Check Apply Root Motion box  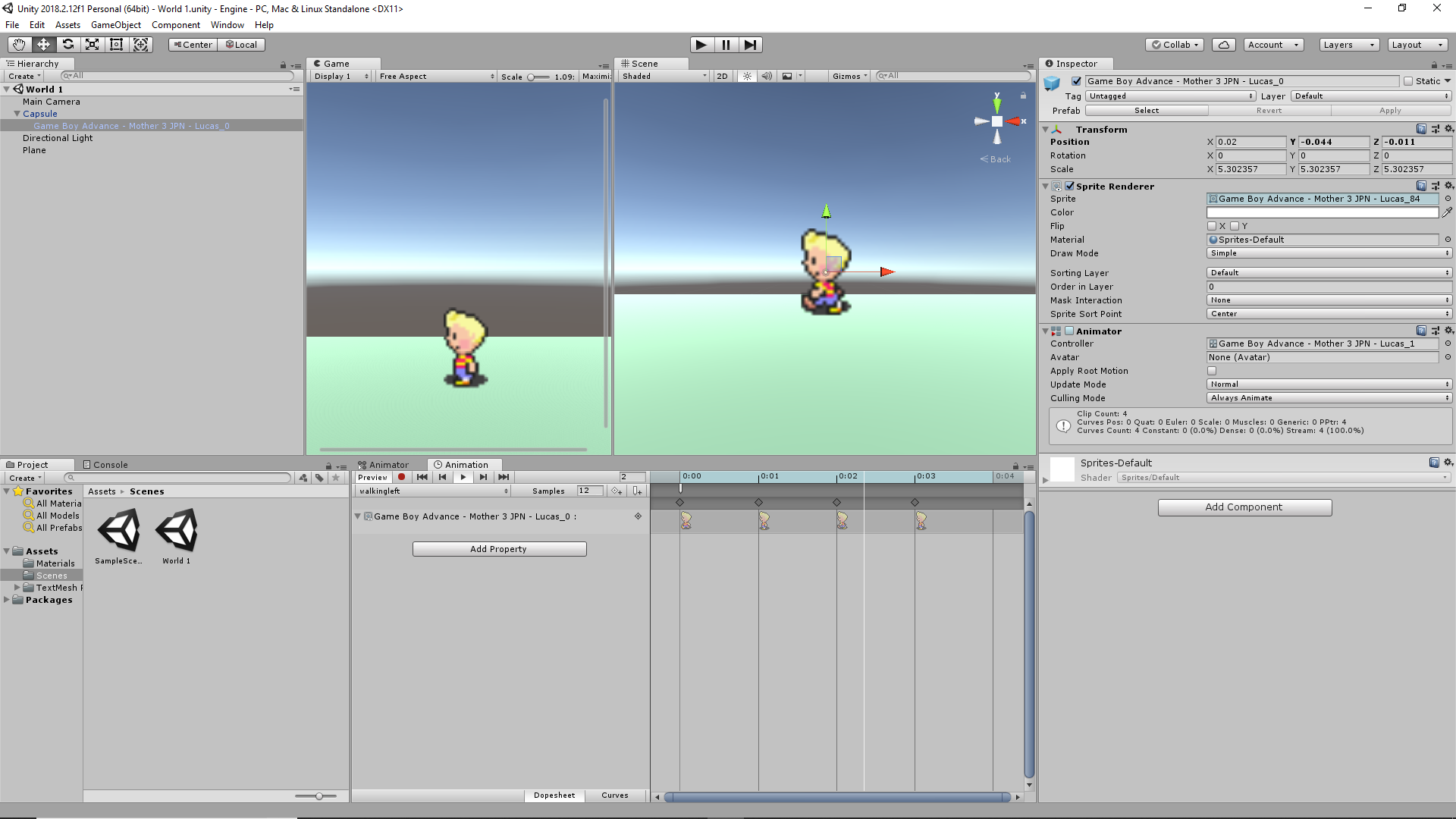pyautogui.click(x=1212, y=371)
